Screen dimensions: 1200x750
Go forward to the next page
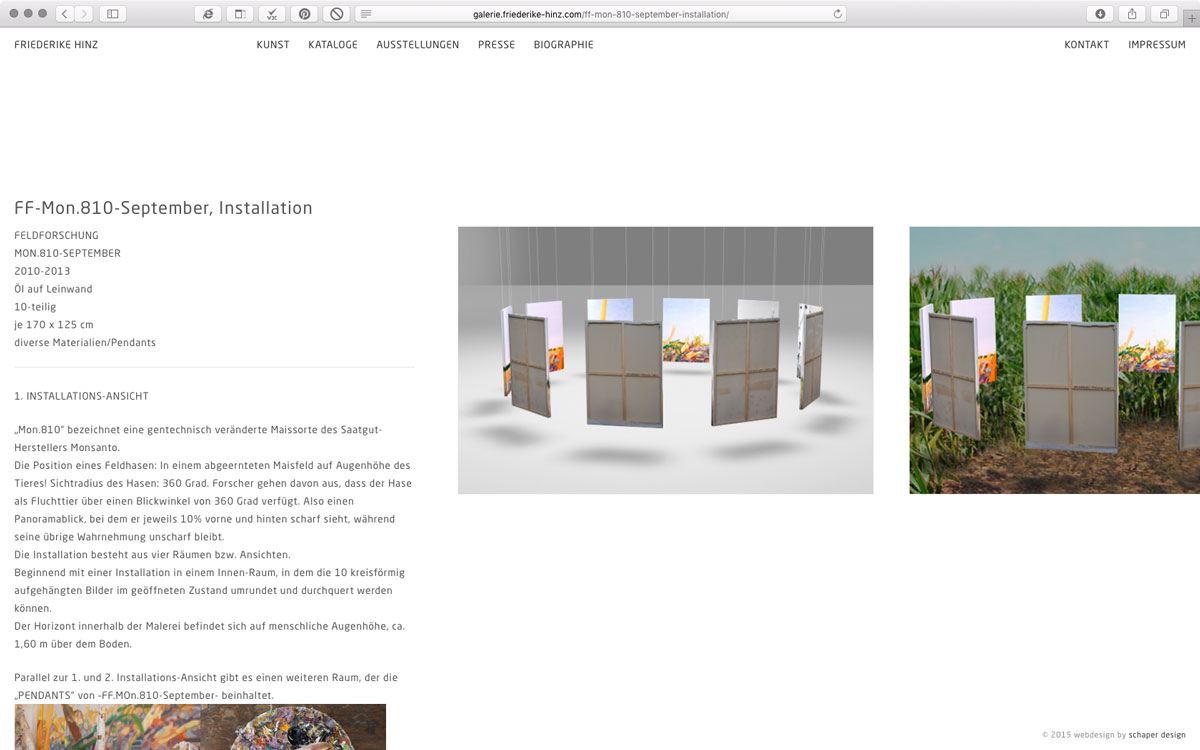pos(84,14)
